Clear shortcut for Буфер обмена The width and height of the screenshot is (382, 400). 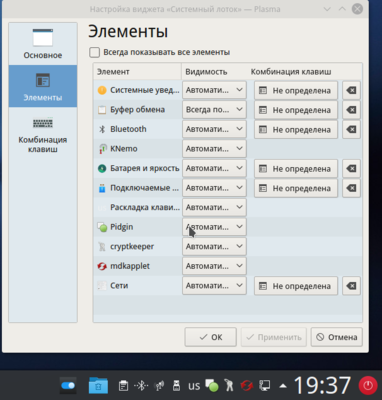(351, 110)
